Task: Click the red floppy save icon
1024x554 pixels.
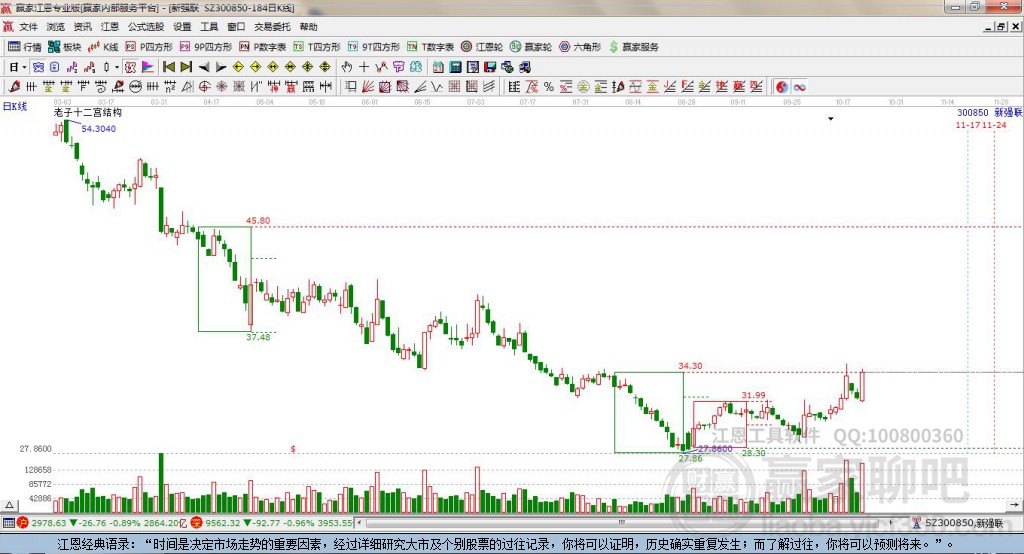Action: coord(490,67)
